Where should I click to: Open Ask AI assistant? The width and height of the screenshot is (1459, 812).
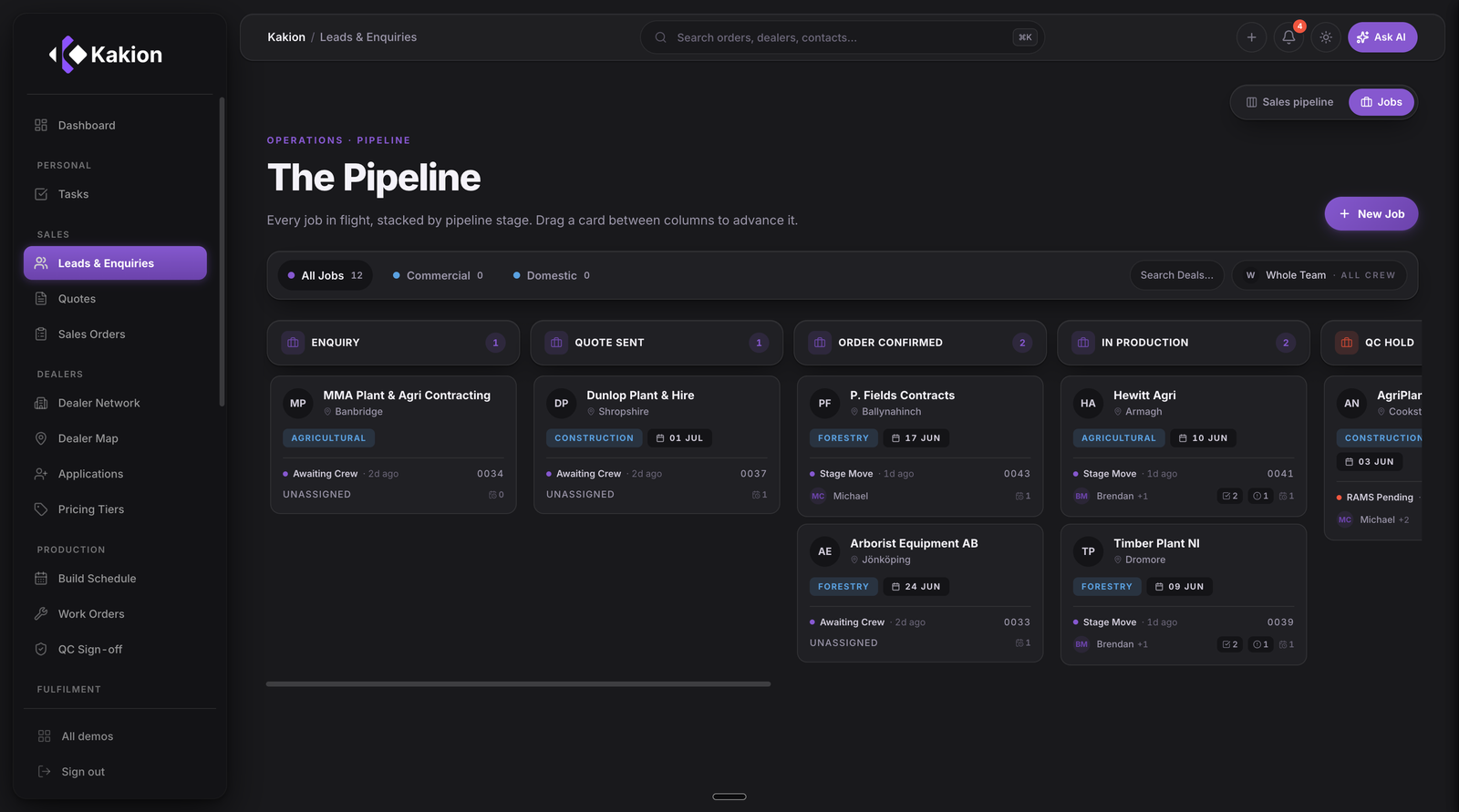coord(1382,37)
